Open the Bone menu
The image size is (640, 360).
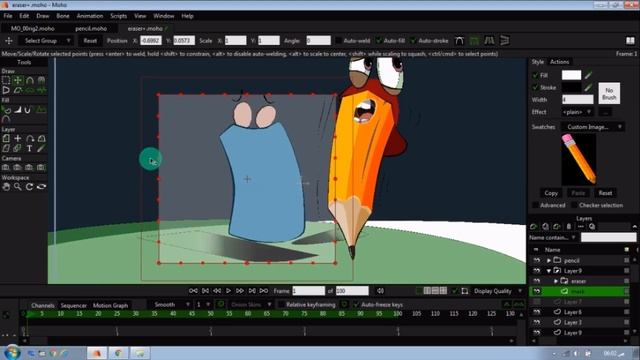(62, 16)
